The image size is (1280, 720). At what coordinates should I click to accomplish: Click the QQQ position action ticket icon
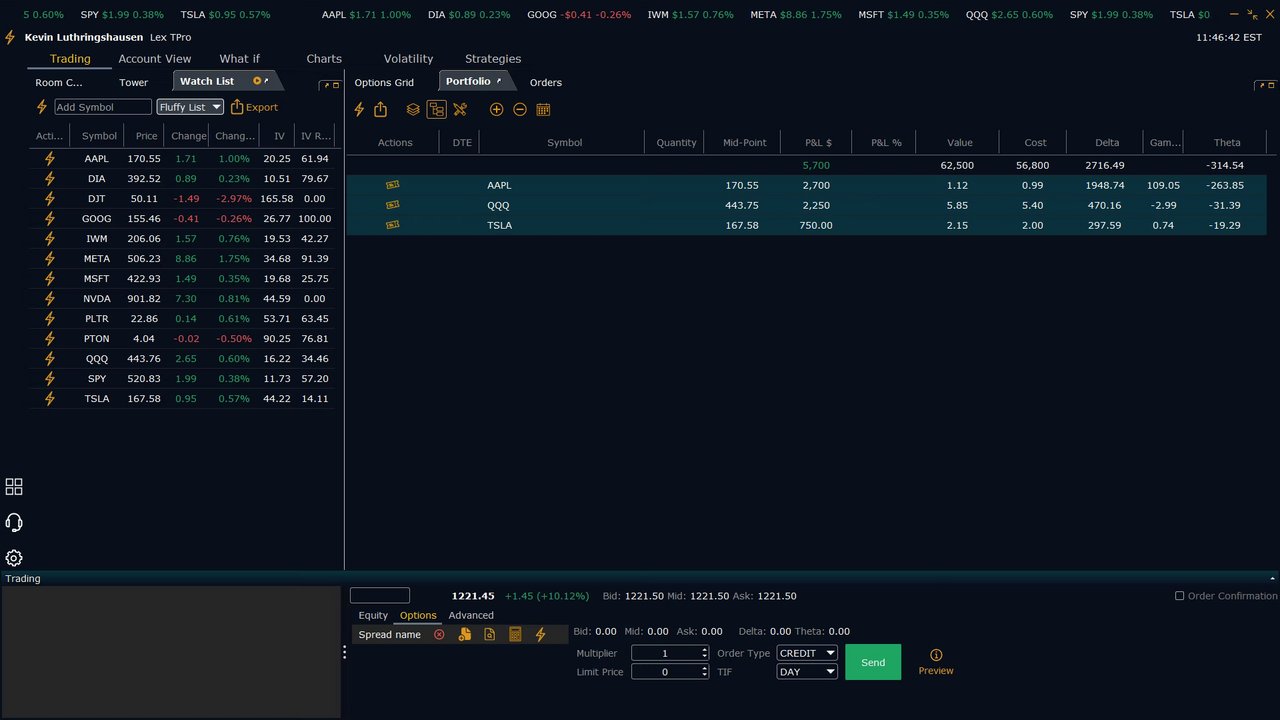click(392, 205)
